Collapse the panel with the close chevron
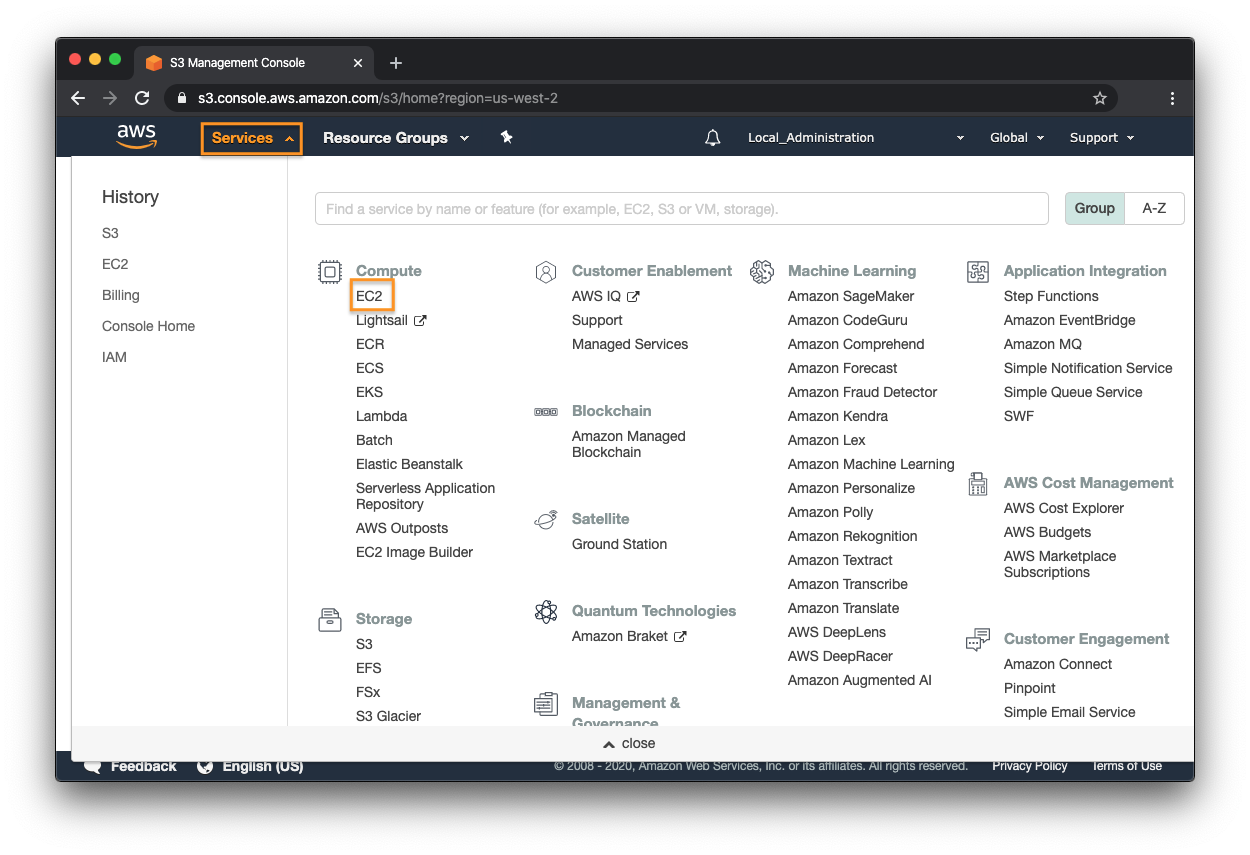This screenshot has height=855, width=1250. pos(629,743)
